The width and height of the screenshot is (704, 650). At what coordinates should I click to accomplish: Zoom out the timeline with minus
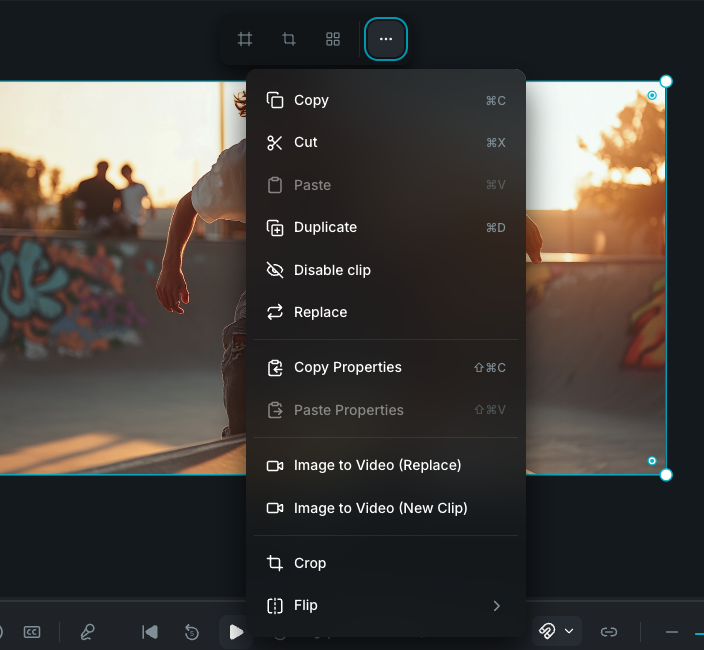click(672, 632)
